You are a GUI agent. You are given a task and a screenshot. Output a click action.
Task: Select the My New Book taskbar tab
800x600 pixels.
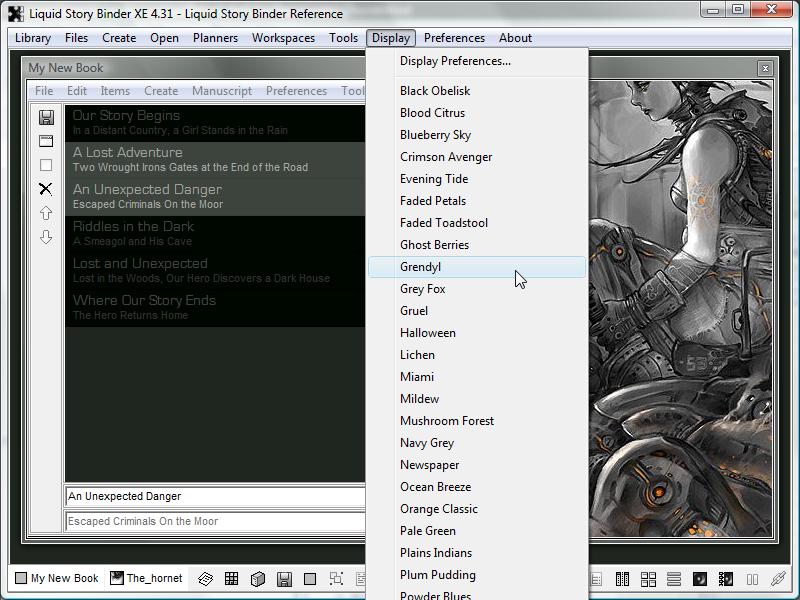coord(57,578)
